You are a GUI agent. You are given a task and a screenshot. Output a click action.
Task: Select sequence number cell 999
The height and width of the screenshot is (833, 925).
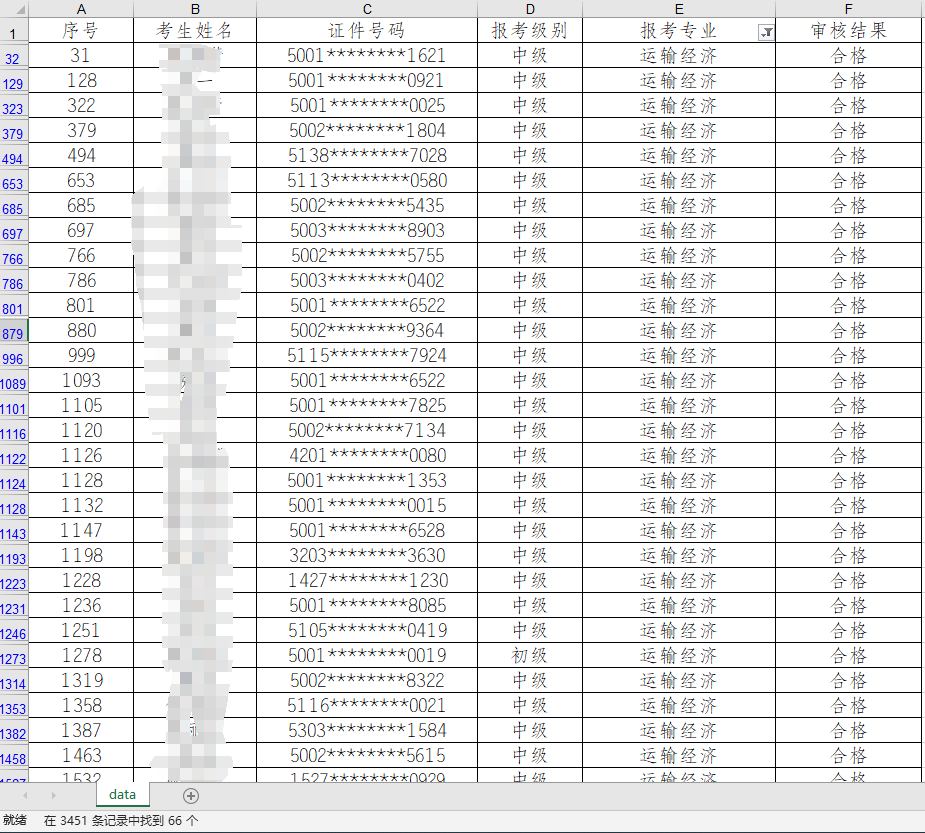click(x=81, y=356)
